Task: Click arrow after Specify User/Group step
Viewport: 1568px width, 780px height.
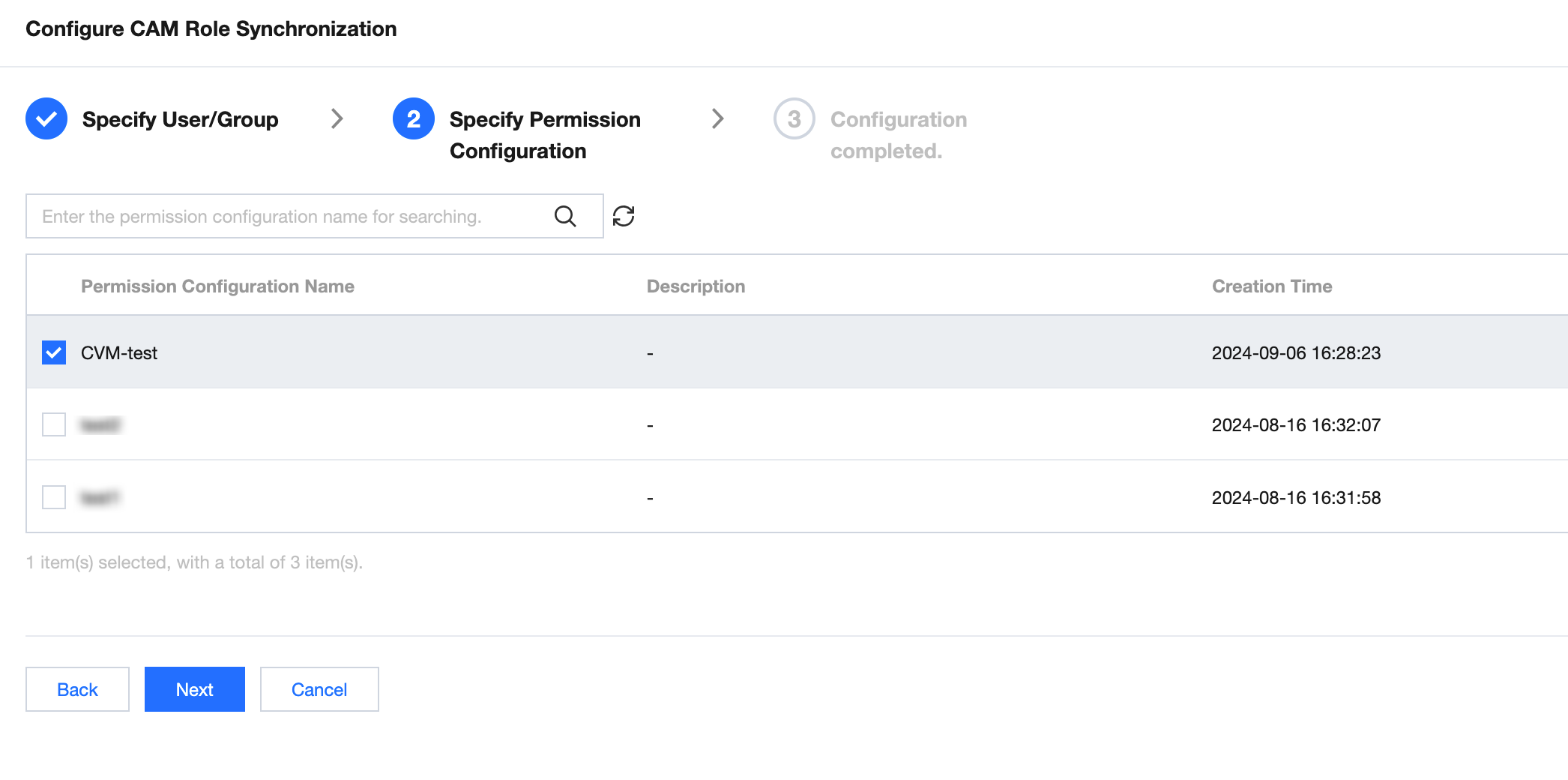Action: coord(337,118)
